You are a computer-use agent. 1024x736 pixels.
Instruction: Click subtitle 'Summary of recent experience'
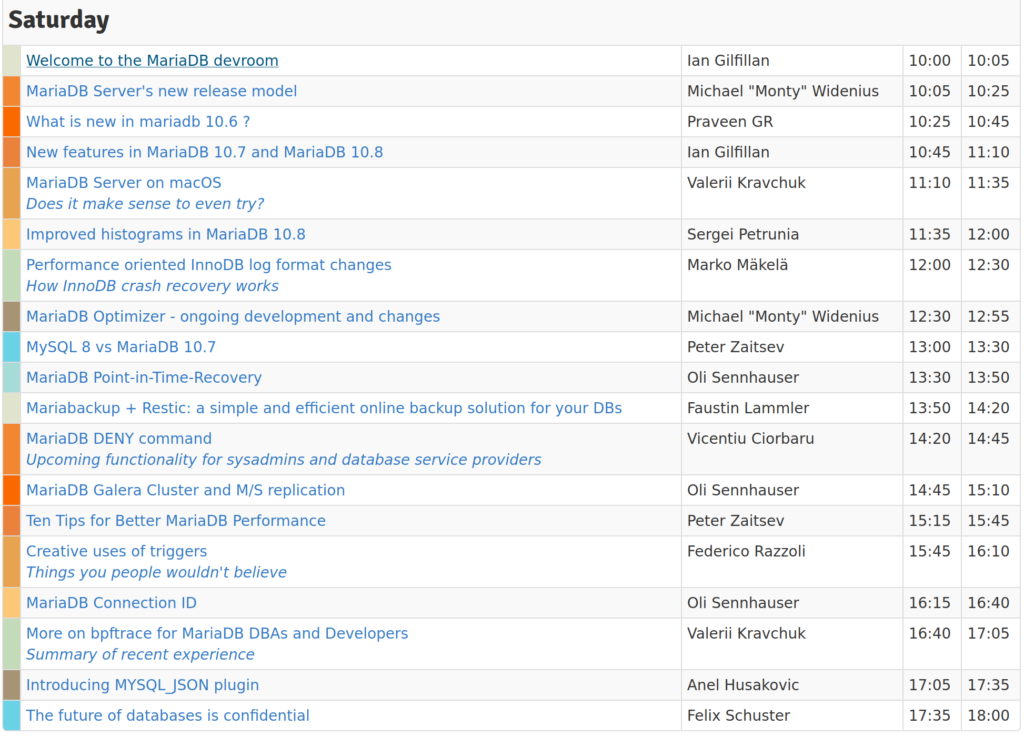[140, 654]
